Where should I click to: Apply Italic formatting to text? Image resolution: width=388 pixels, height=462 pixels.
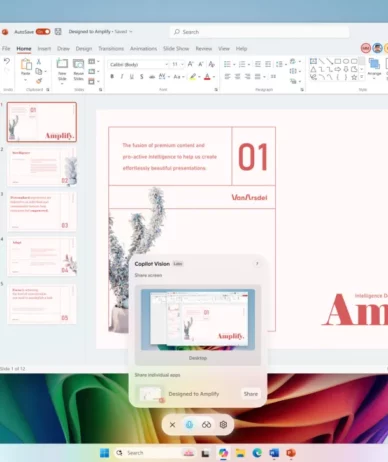pos(122,77)
